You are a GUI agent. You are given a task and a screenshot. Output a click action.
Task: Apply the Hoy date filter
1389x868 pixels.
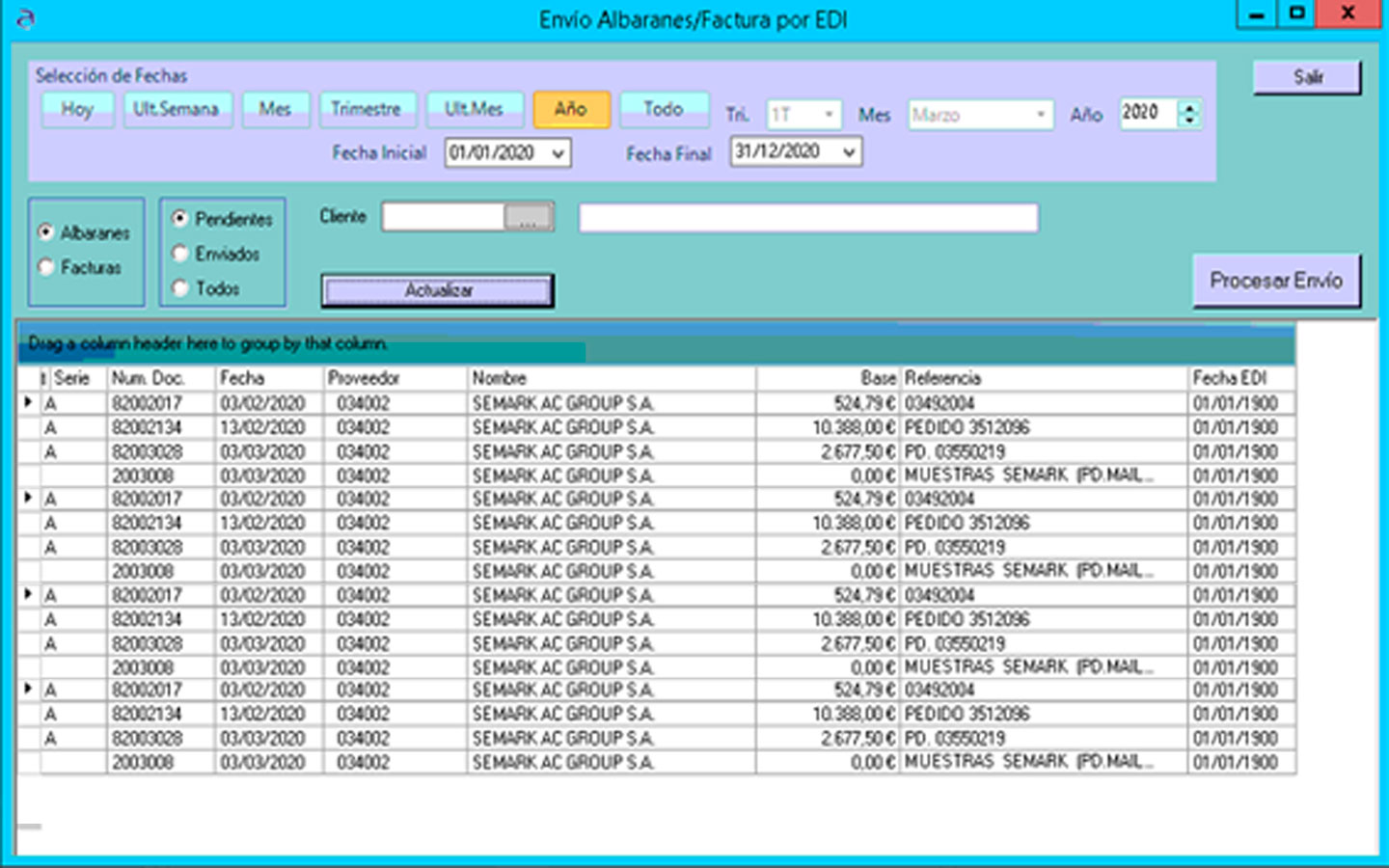(77, 109)
